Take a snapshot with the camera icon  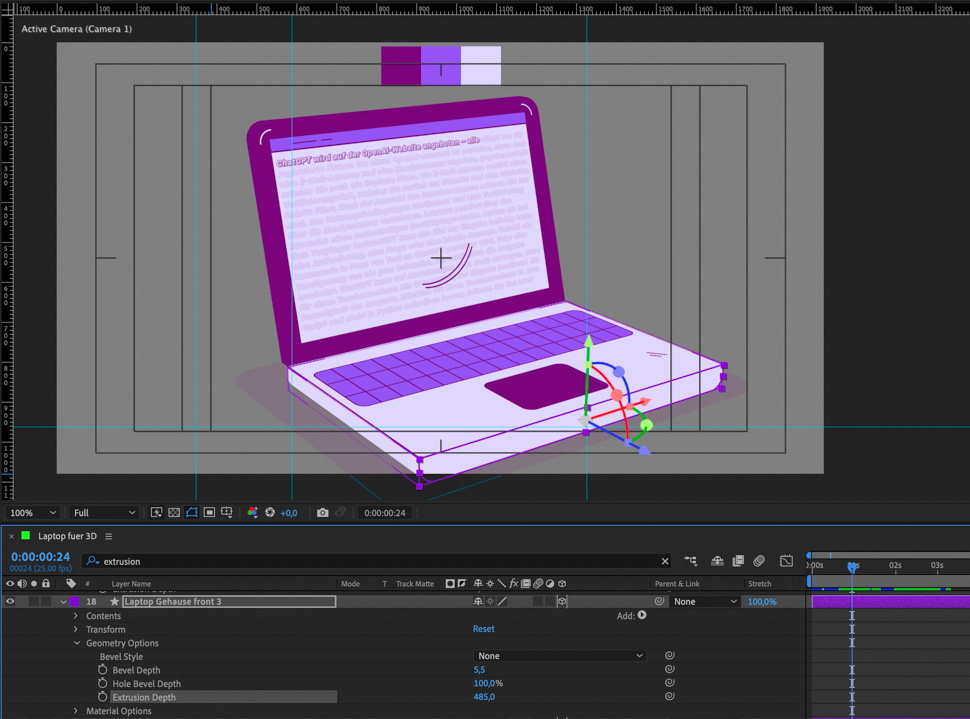322,513
